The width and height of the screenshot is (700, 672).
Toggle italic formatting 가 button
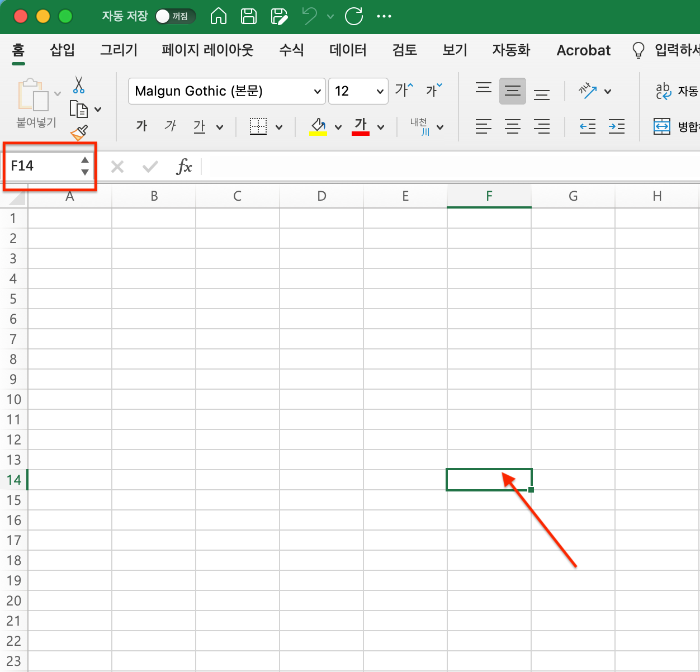[170, 126]
